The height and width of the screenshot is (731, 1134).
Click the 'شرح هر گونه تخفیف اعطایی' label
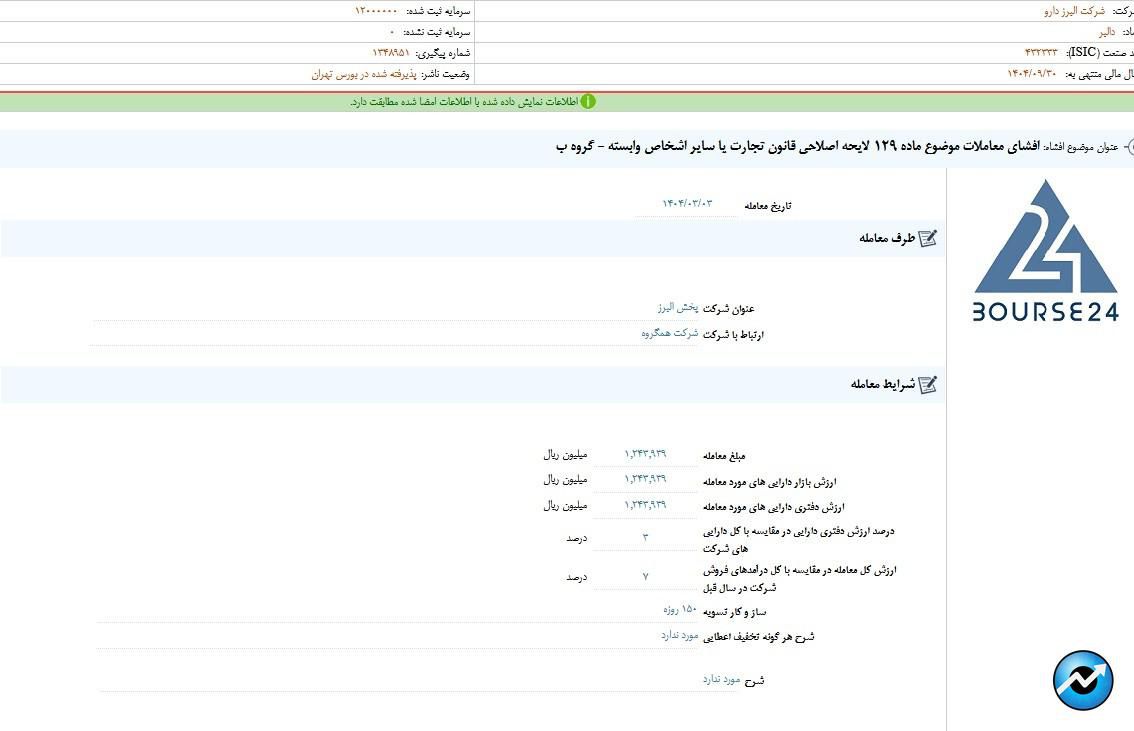pyautogui.click(x=759, y=637)
